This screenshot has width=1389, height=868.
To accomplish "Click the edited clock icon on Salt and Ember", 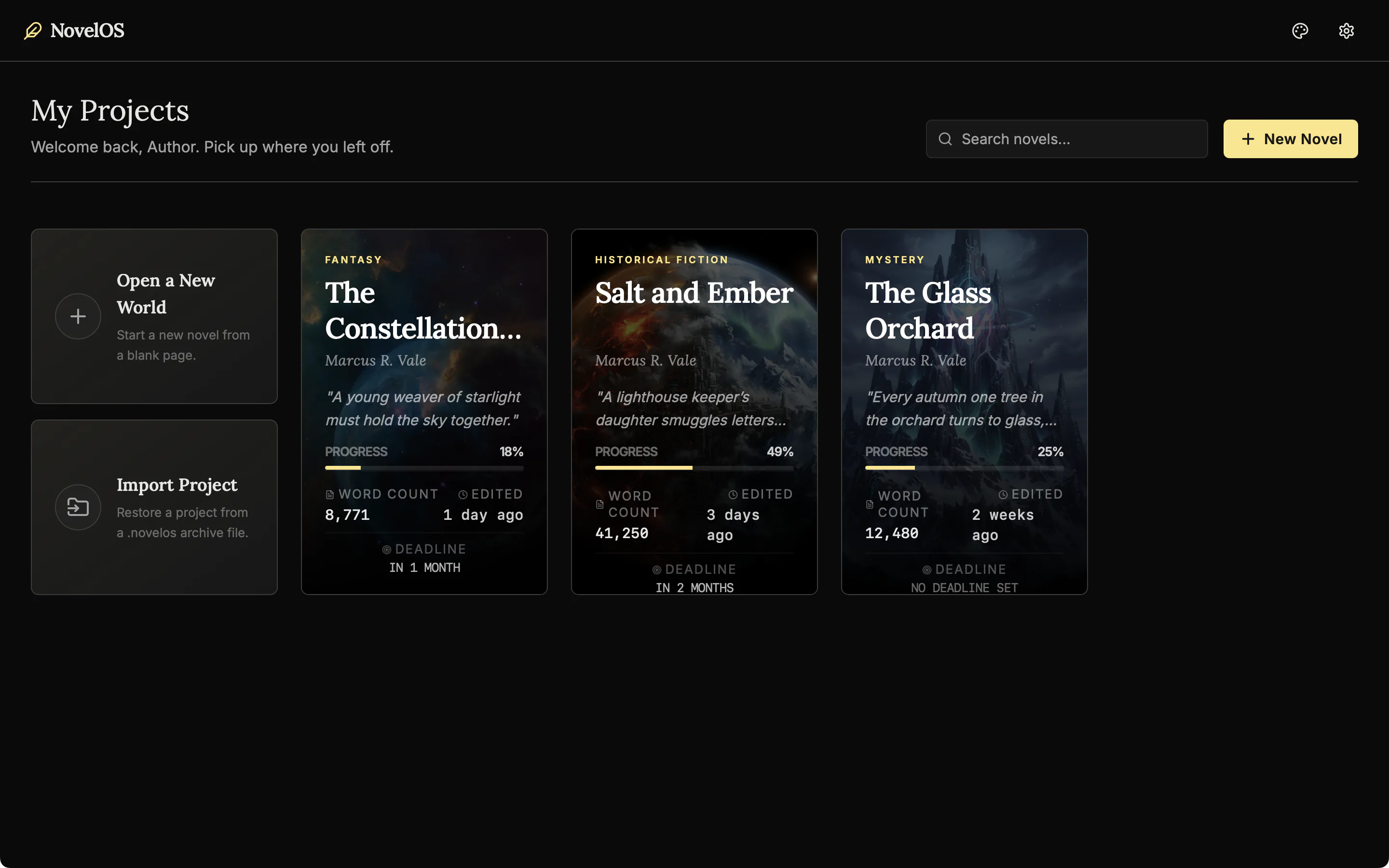I will (733, 494).
